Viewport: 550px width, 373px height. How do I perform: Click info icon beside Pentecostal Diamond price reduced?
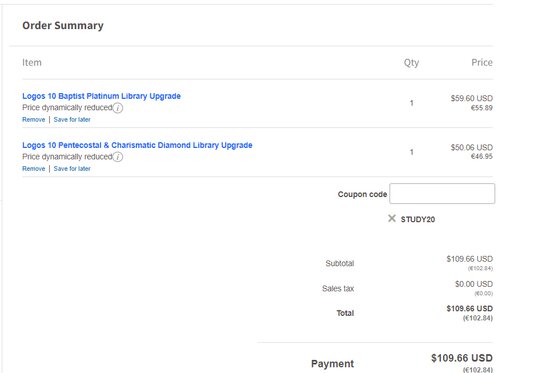point(118,157)
